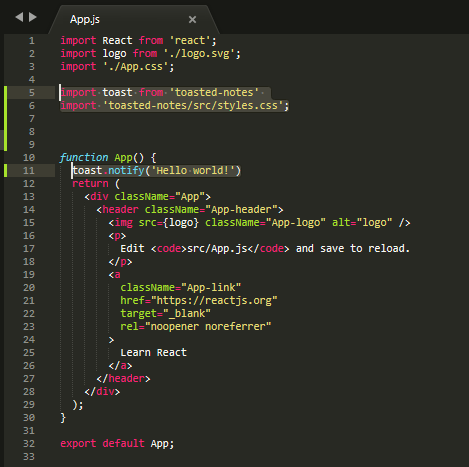Click the return keyword

click(x=90, y=184)
